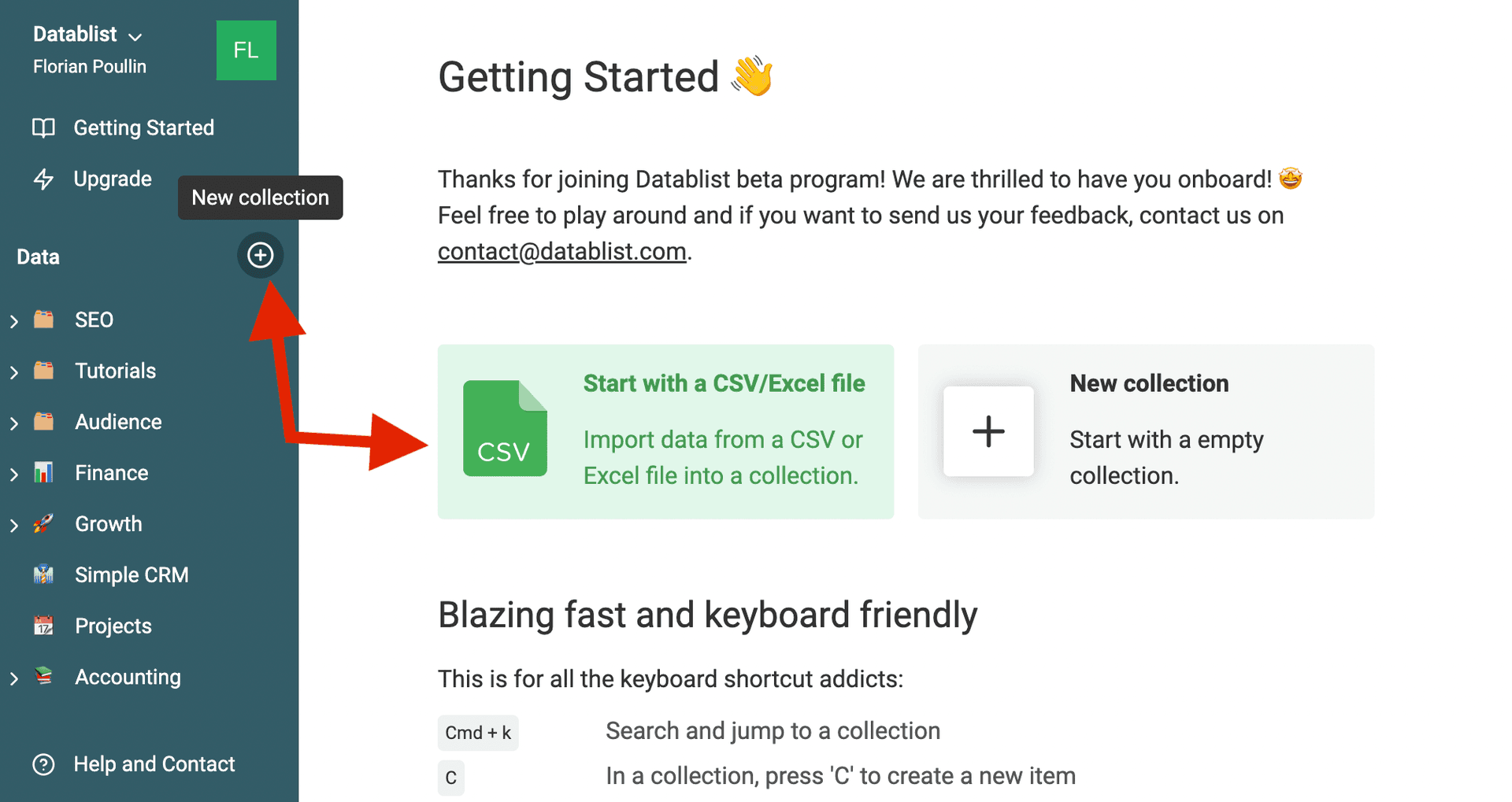Open the contact@datablist.com email link
This screenshot has width=1512, height=802.
(x=561, y=252)
